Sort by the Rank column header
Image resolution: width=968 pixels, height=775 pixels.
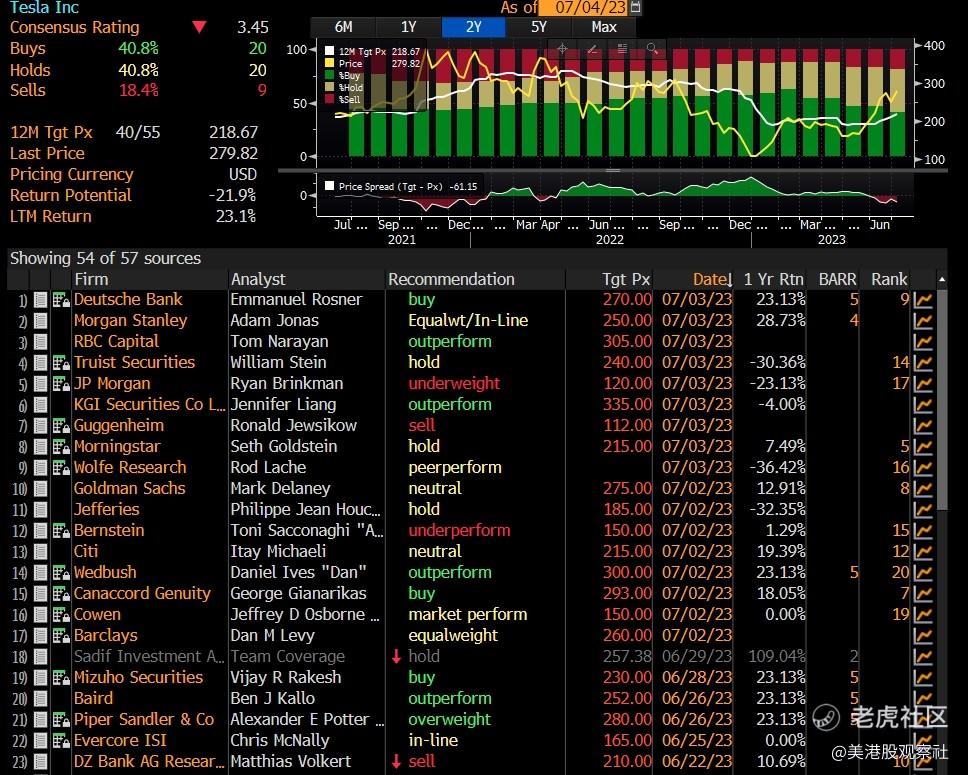click(x=889, y=279)
